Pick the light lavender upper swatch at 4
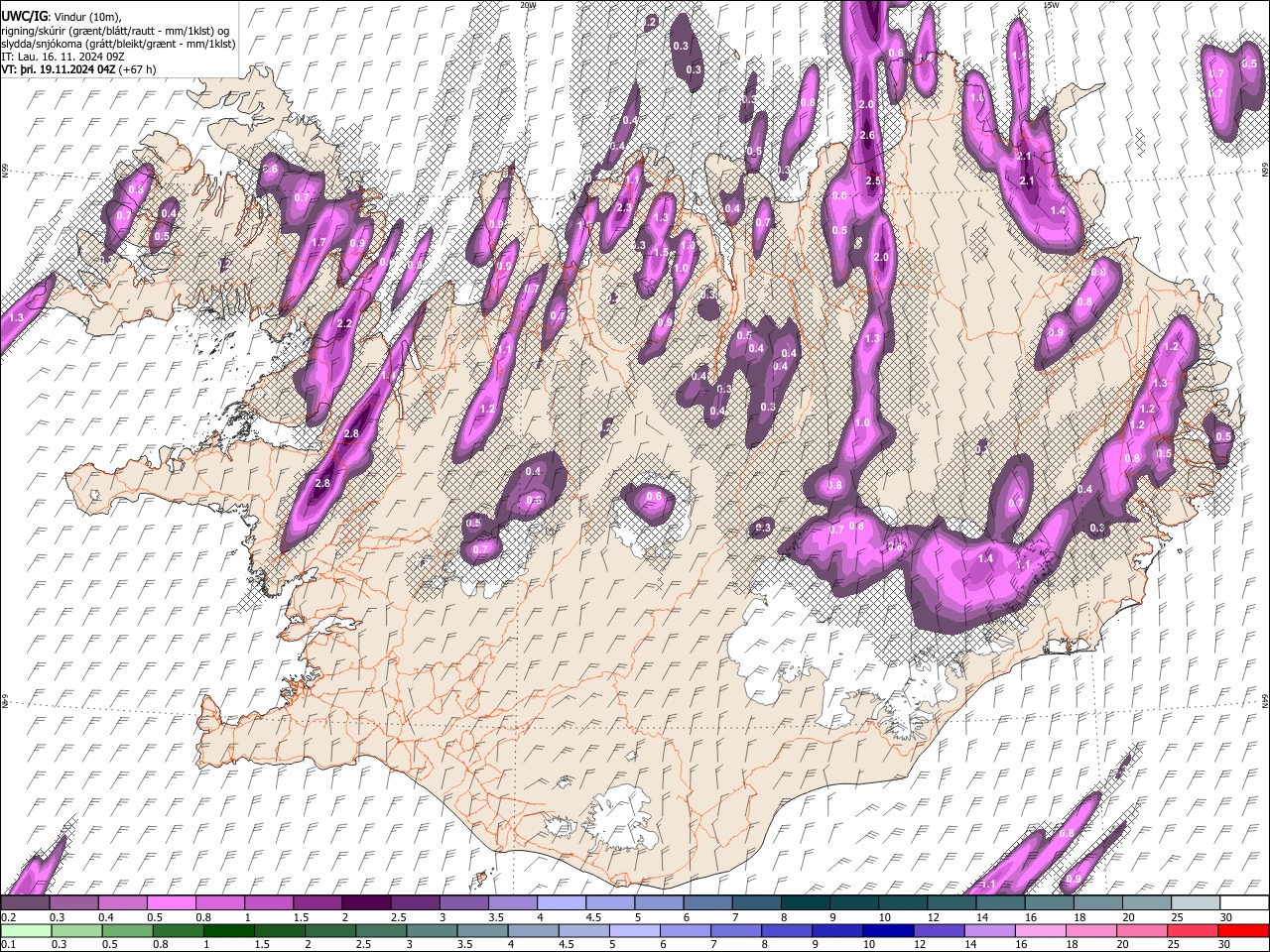The width and height of the screenshot is (1270, 952). click(x=561, y=902)
